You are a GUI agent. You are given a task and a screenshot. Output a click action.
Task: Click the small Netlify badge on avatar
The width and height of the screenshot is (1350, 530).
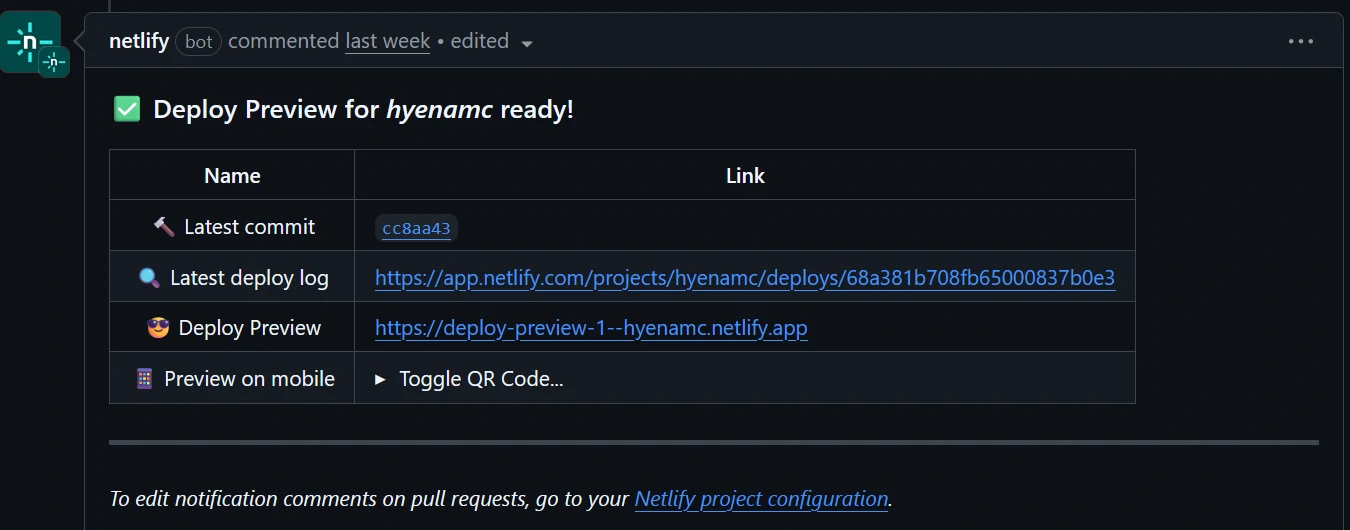(x=54, y=62)
